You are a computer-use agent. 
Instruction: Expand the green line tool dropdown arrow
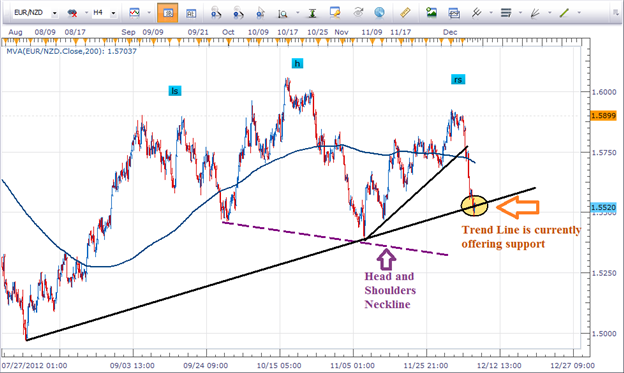[x=579, y=13]
